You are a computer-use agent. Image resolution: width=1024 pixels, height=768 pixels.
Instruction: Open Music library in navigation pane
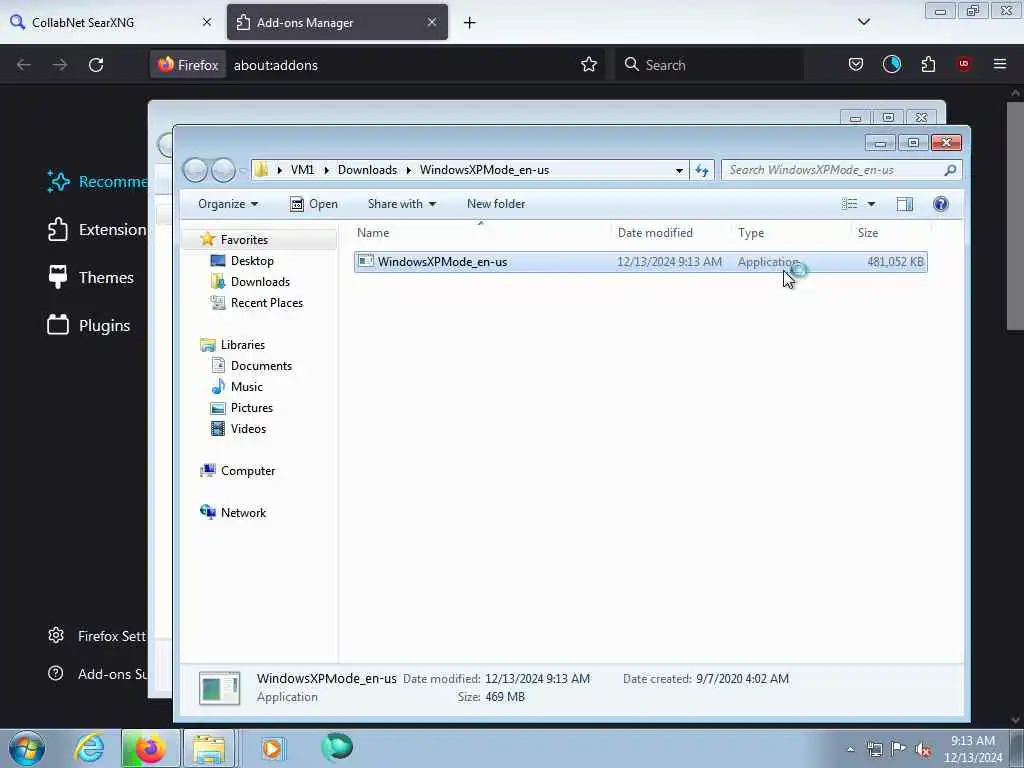[236, 387]
